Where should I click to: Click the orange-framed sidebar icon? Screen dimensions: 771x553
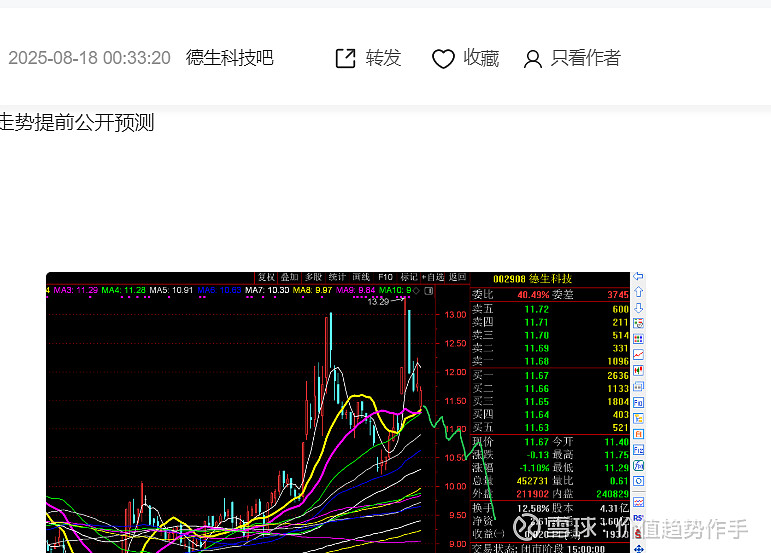638,434
